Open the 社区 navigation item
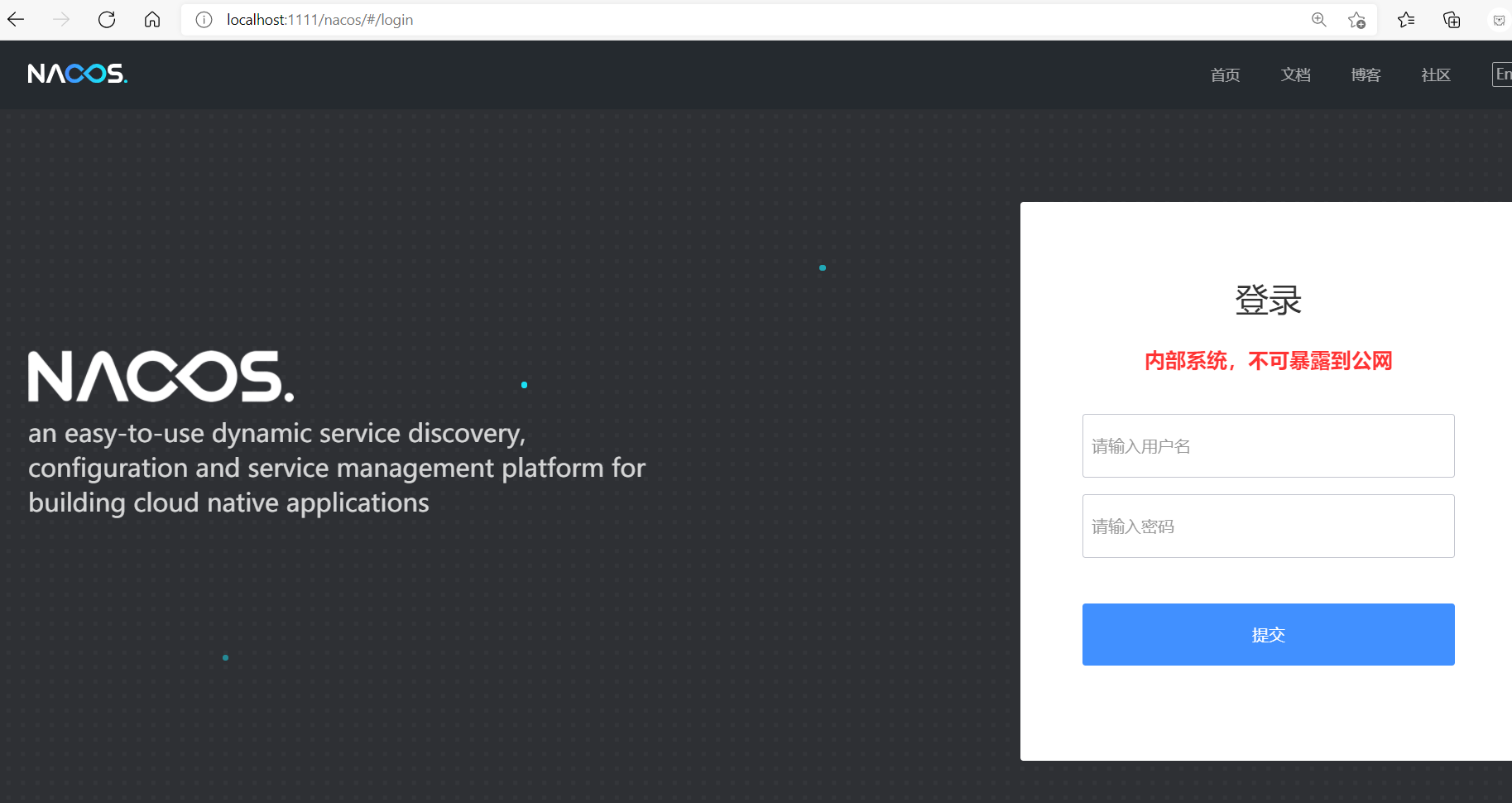Viewport: 1512px width, 803px height. click(x=1436, y=75)
